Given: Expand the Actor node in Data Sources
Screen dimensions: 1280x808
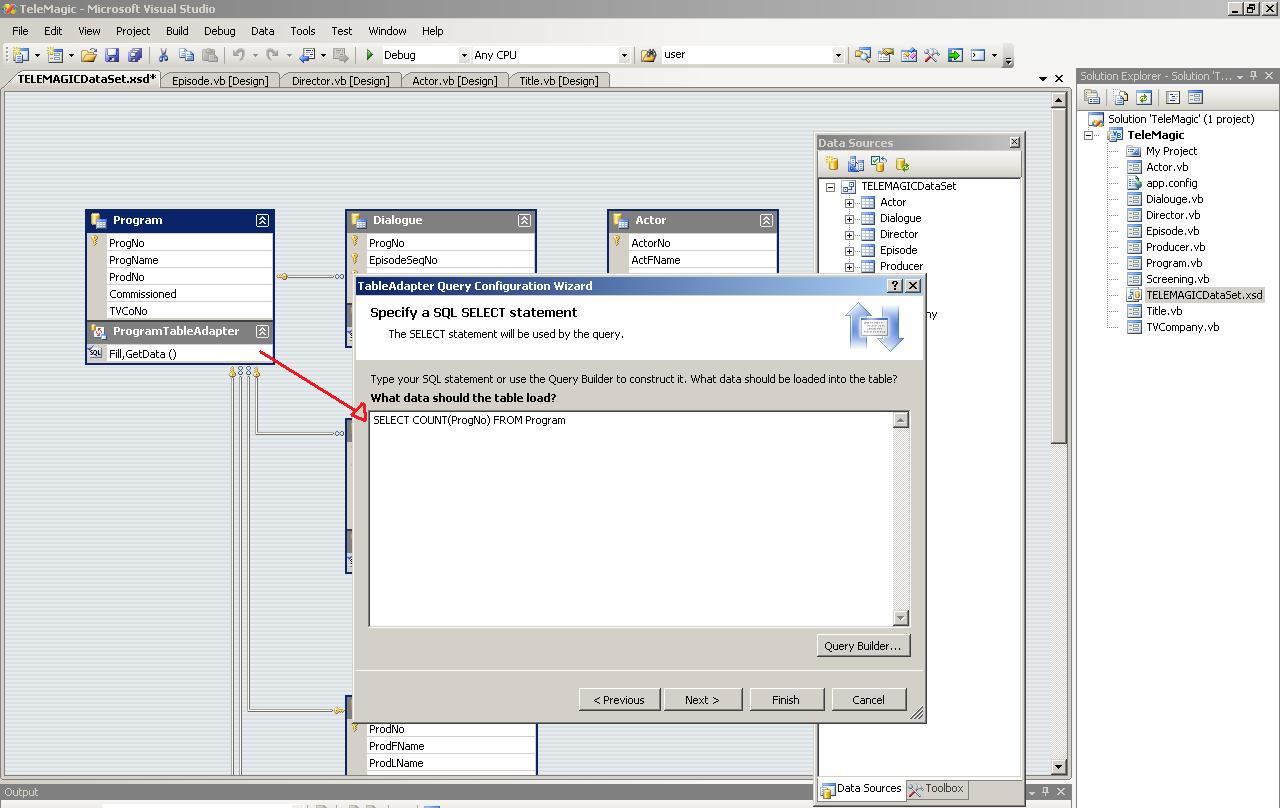Looking at the screenshot, I should (x=849, y=202).
